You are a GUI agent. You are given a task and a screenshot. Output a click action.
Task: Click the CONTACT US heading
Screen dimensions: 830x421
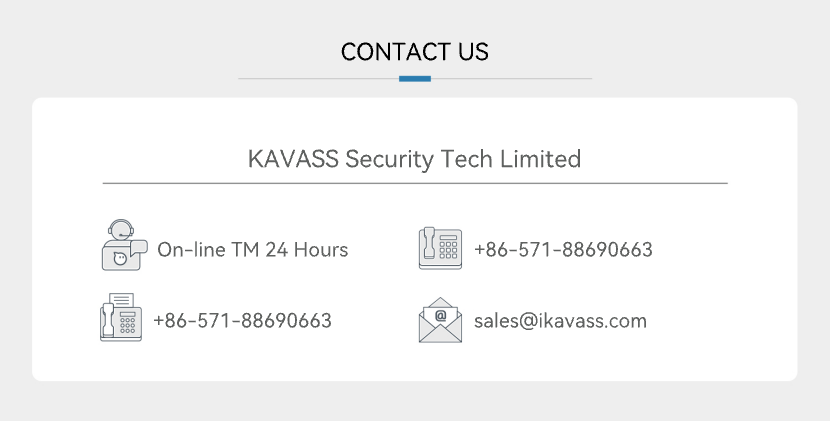point(414,52)
